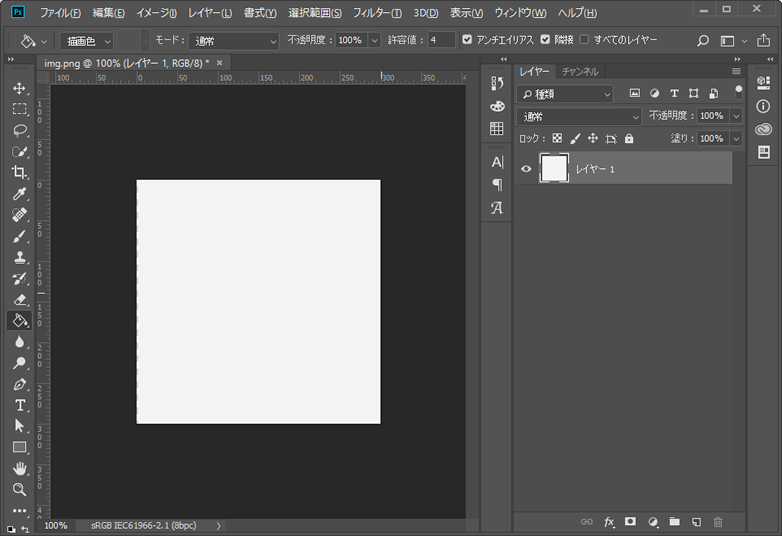The image size is (782, 536).
Task: Select the Blur tool
Action: click(19, 342)
